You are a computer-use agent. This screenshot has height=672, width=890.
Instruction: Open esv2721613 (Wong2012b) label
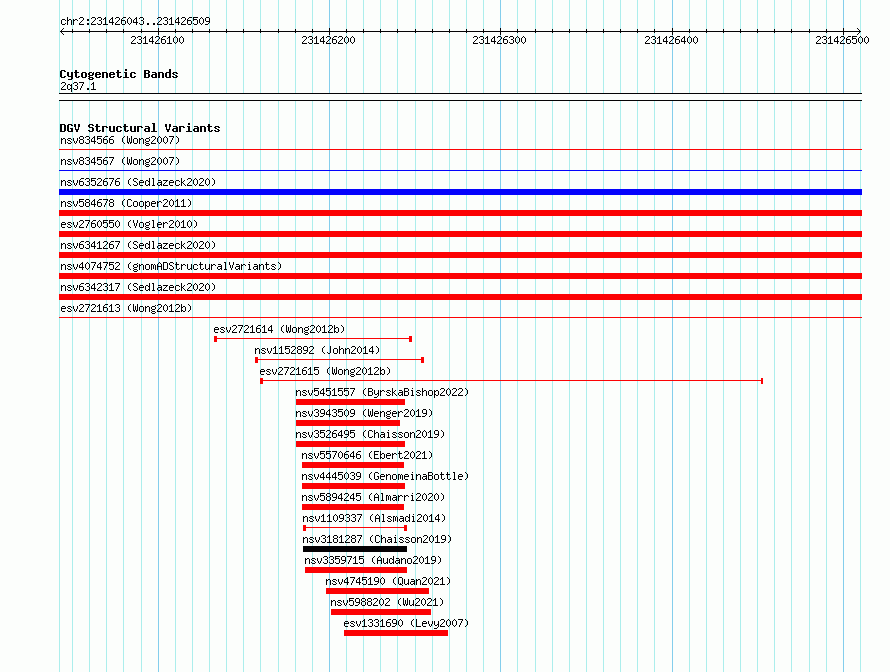pos(126,308)
